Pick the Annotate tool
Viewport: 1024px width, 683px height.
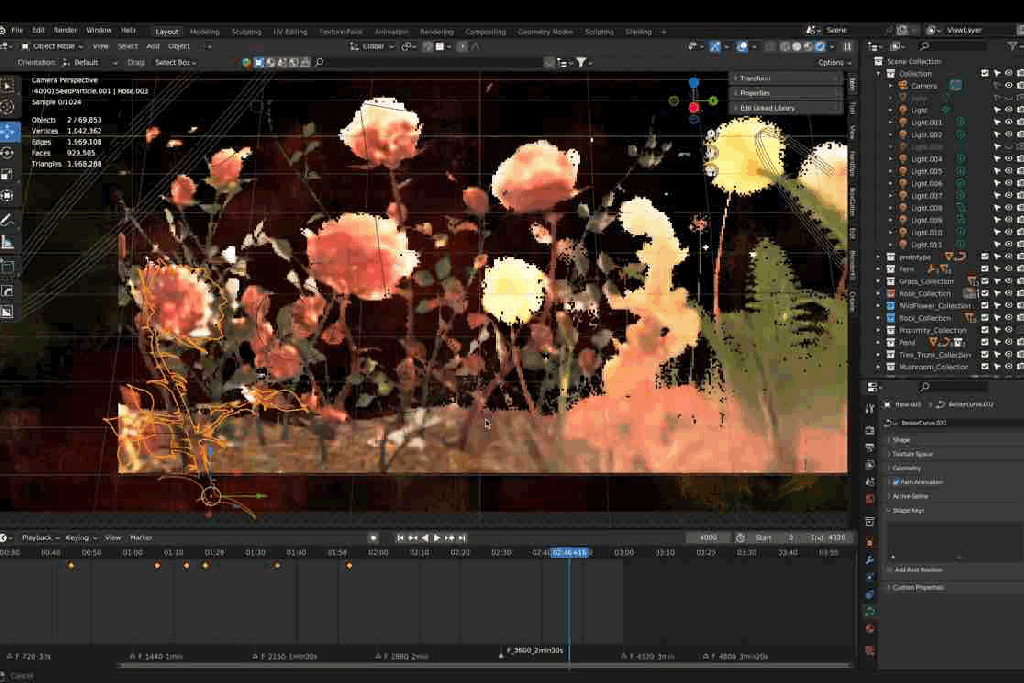click(7, 220)
